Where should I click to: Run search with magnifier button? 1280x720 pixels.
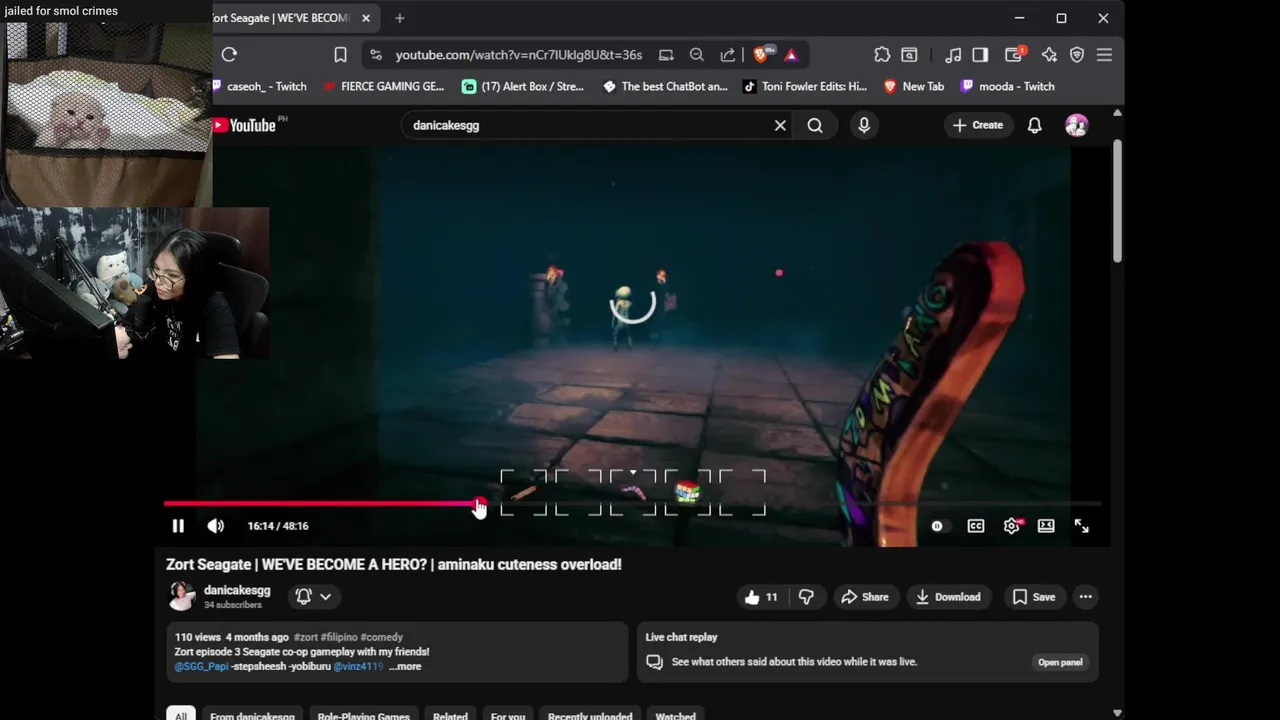point(815,125)
